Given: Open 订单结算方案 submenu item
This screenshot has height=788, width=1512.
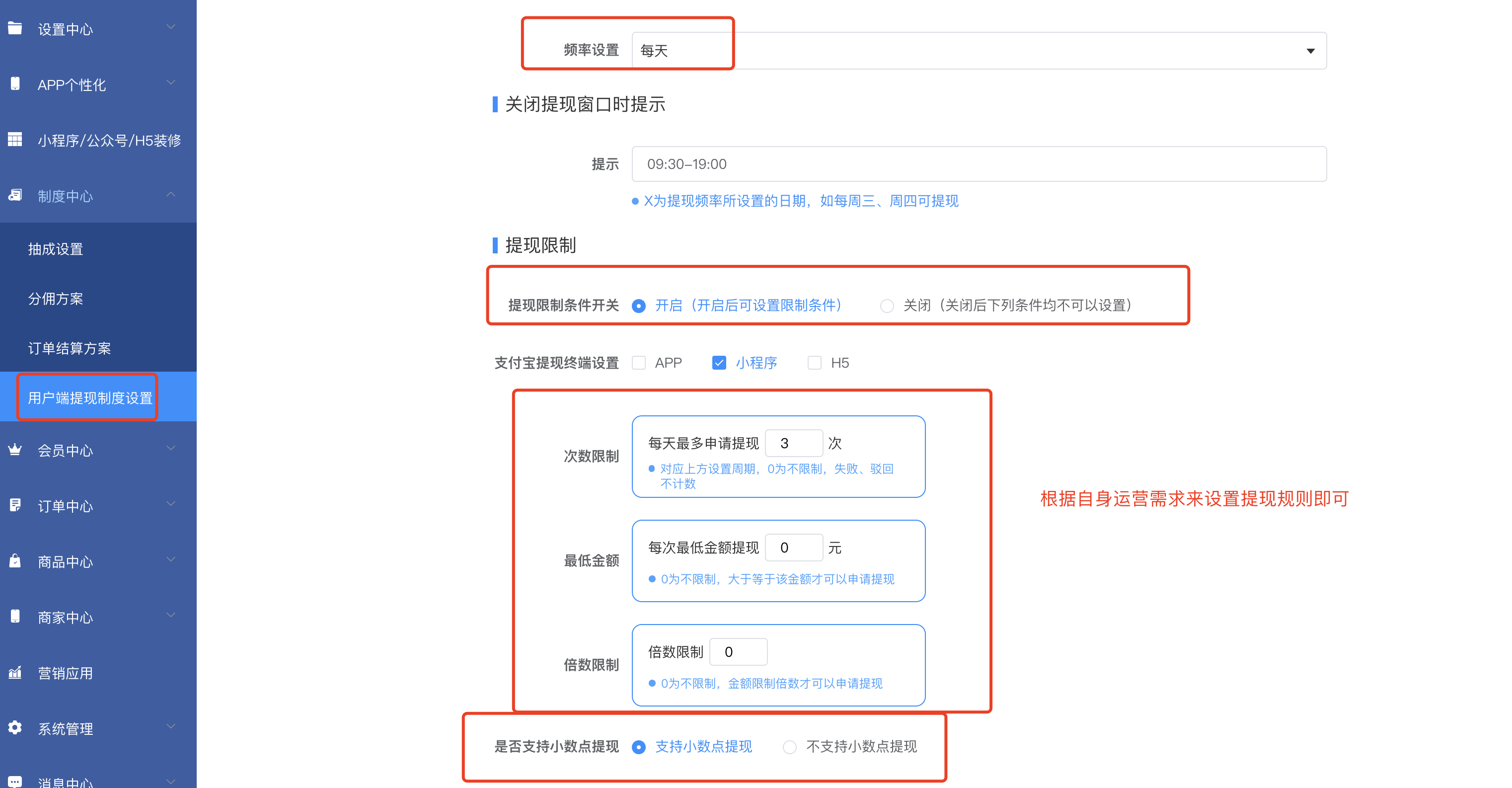Looking at the screenshot, I should tap(98, 348).
